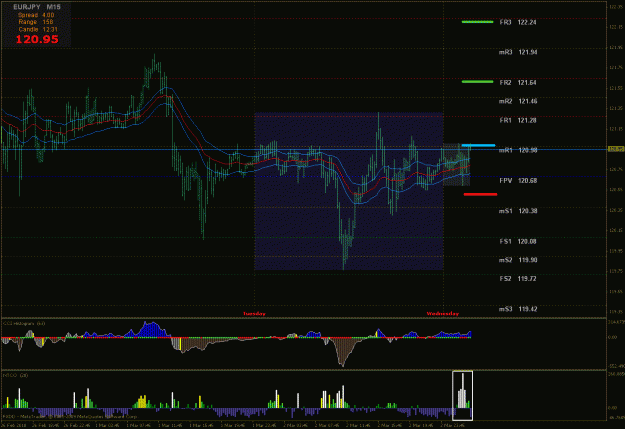The height and width of the screenshot is (429, 625).
Task: Click the CCI Histogram indicator title
Action: [24, 323]
